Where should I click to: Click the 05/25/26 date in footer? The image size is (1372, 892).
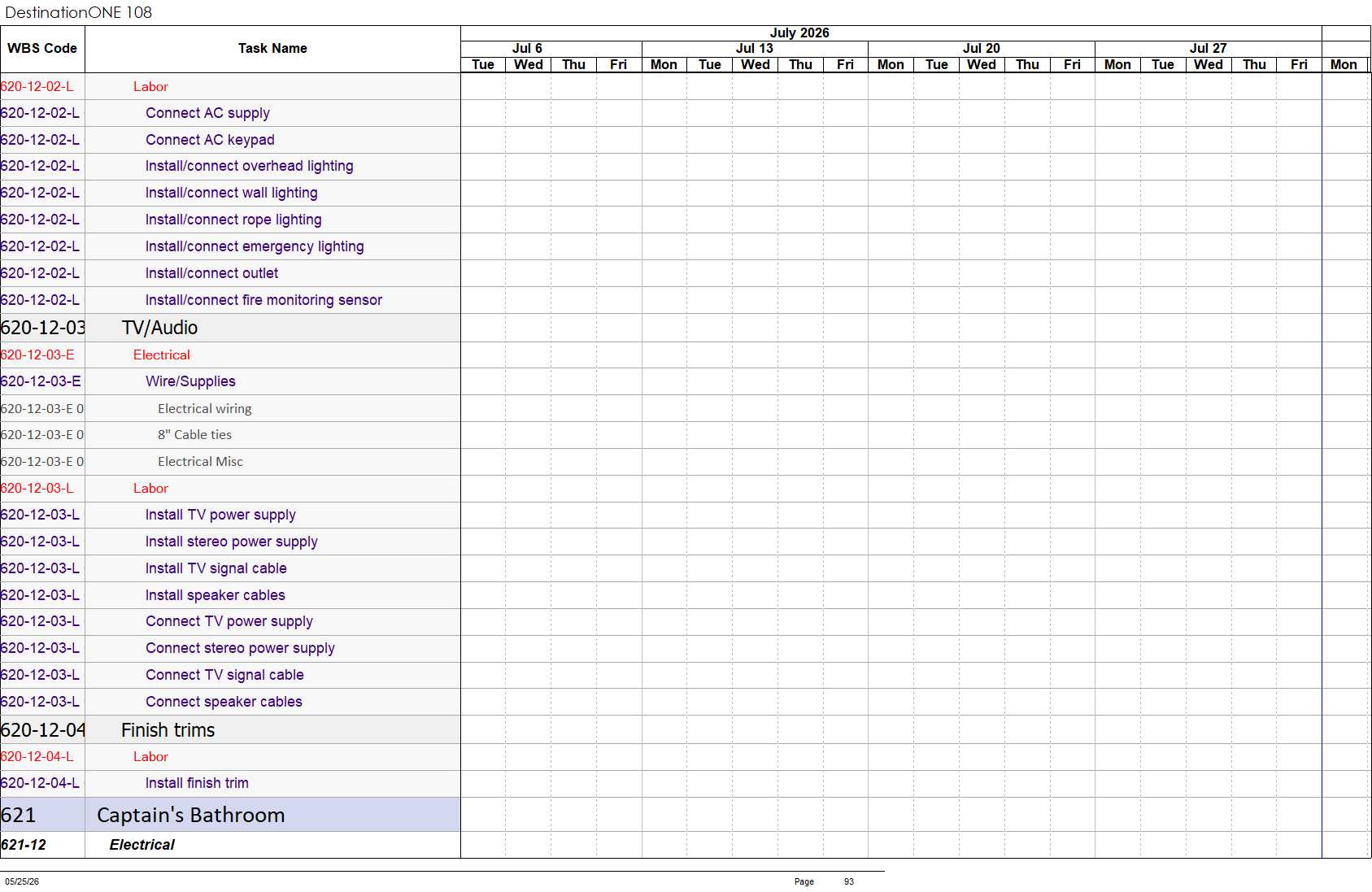click(22, 881)
